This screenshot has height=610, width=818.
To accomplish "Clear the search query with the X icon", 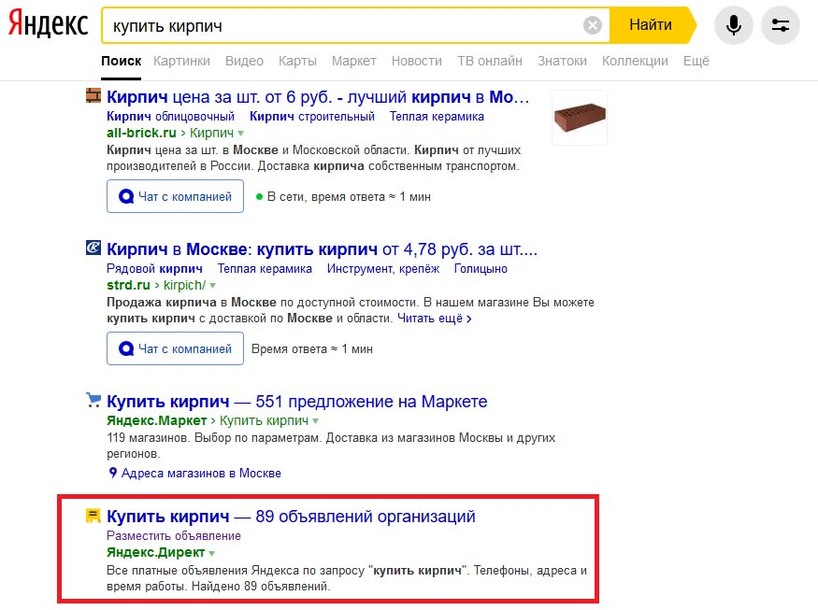I will [x=592, y=25].
